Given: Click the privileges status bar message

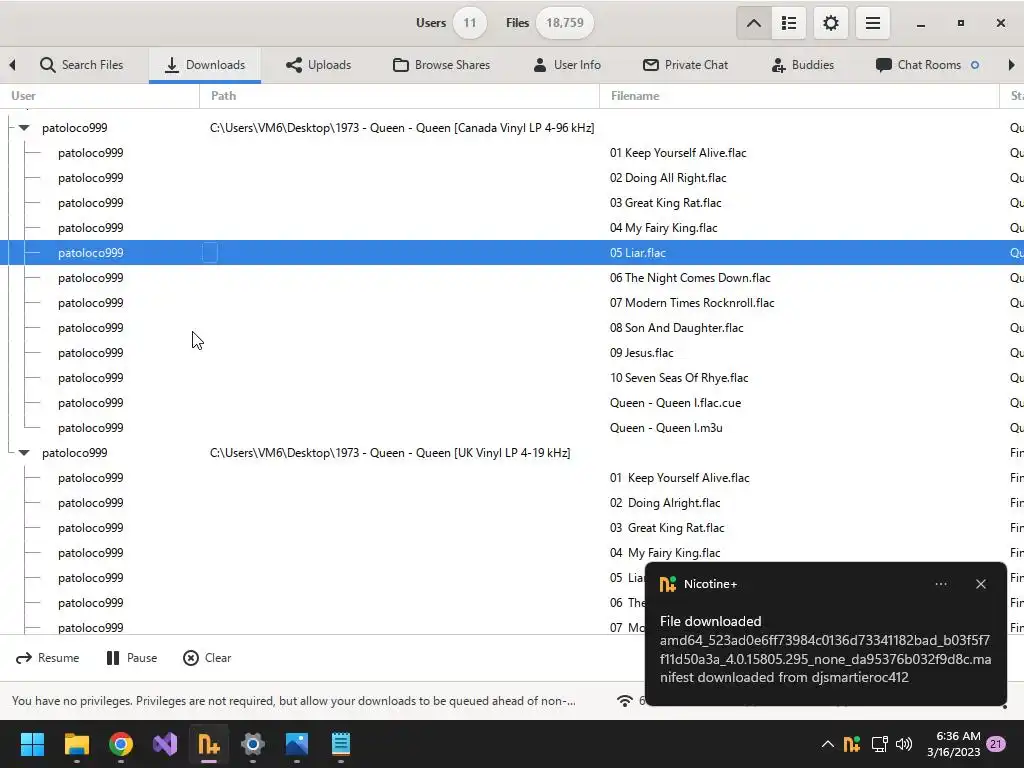Looking at the screenshot, I should [x=294, y=701].
